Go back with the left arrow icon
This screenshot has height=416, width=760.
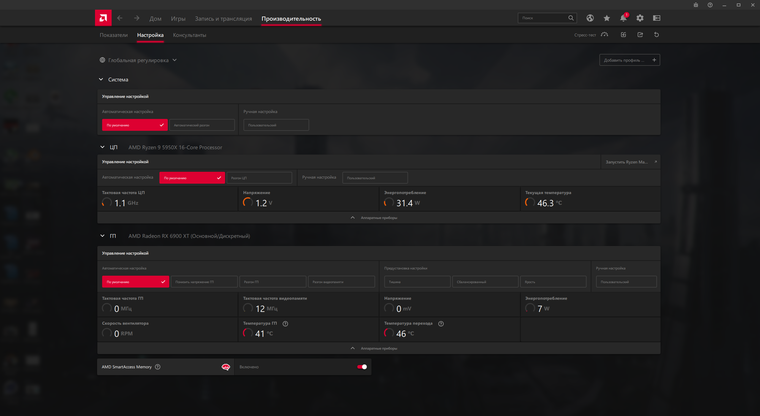(x=120, y=18)
